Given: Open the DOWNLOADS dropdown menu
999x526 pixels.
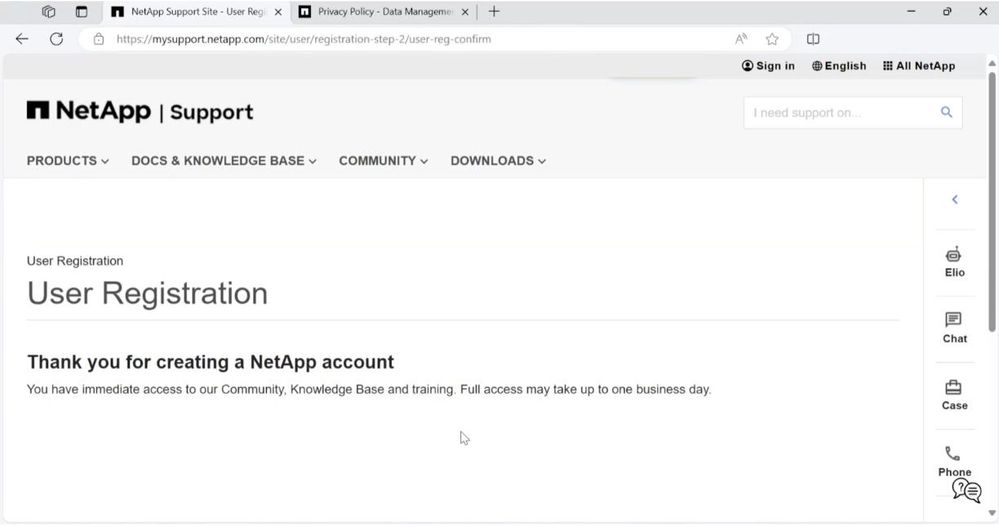Looking at the screenshot, I should [x=498, y=161].
